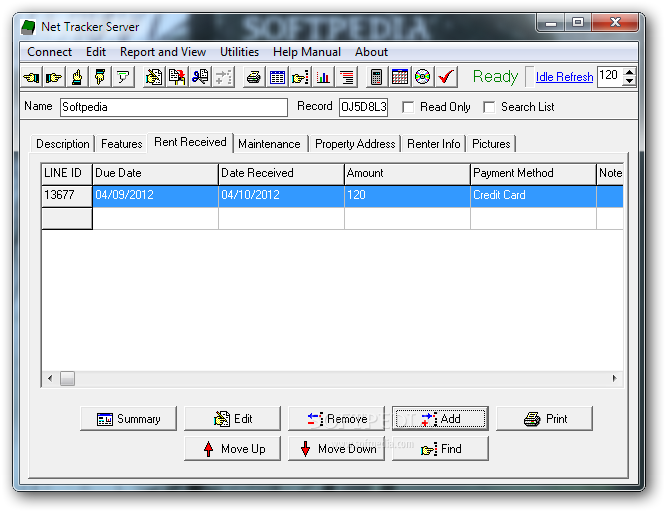Toggle the checkbox beside Idle Refresh

point(529,77)
